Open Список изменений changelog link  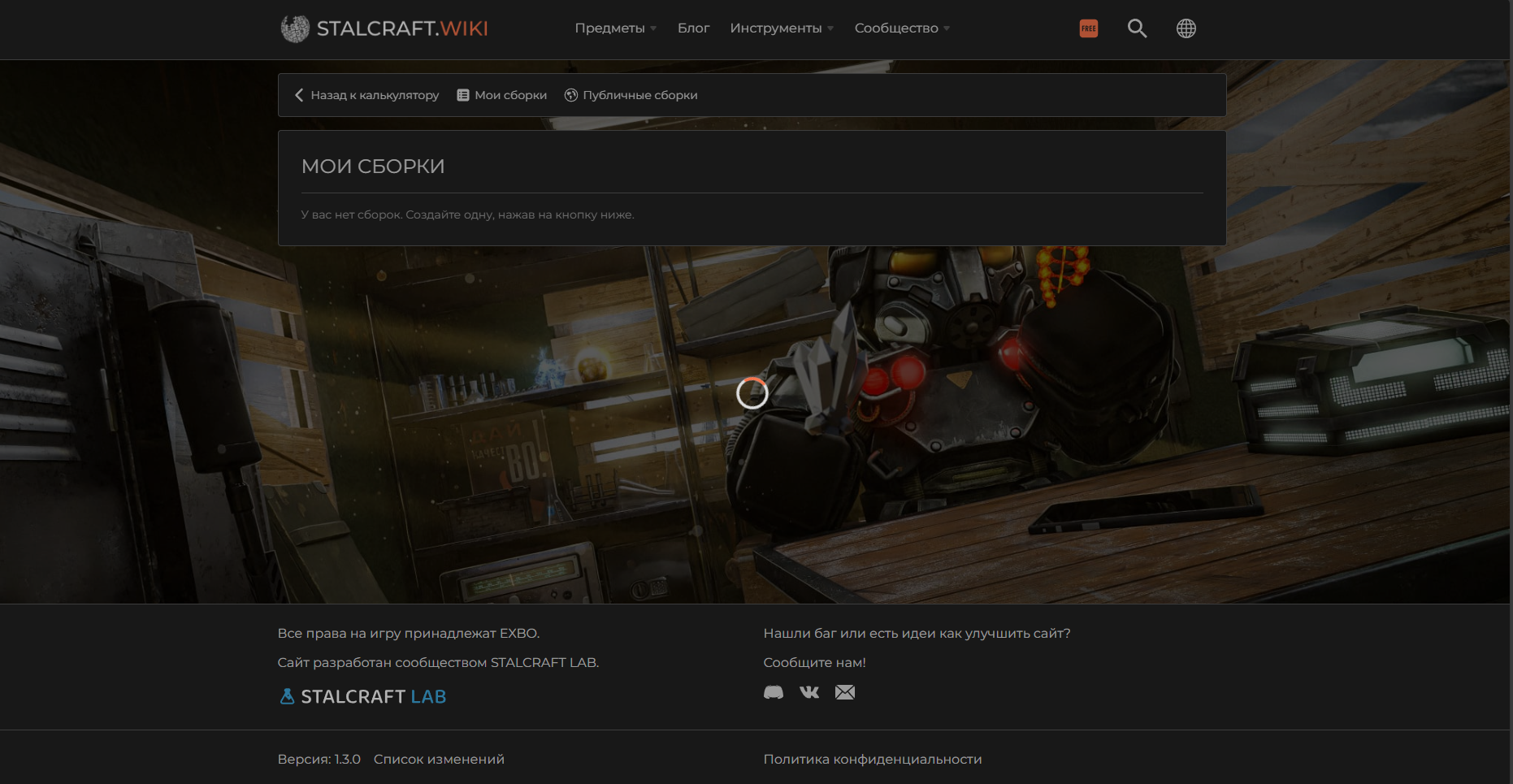[x=439, y=759]
